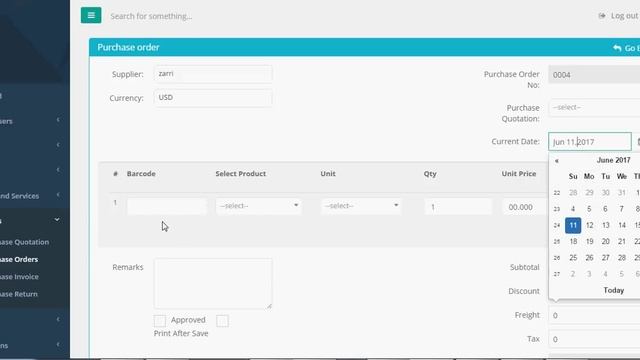Viewport: 640px width, 360px height.
Task: Click inside the Remarks text area
Action: click(213, 284)
